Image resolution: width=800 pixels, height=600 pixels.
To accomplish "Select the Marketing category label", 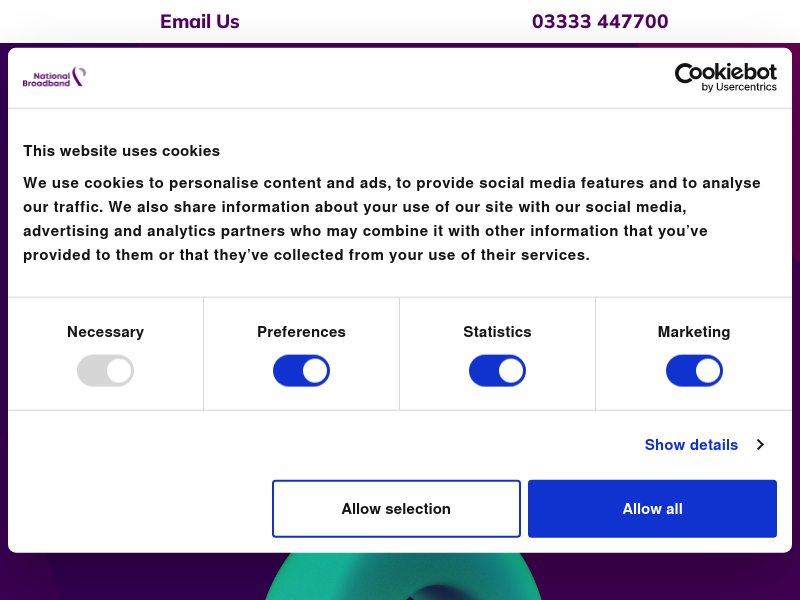I will click(694, 332).
